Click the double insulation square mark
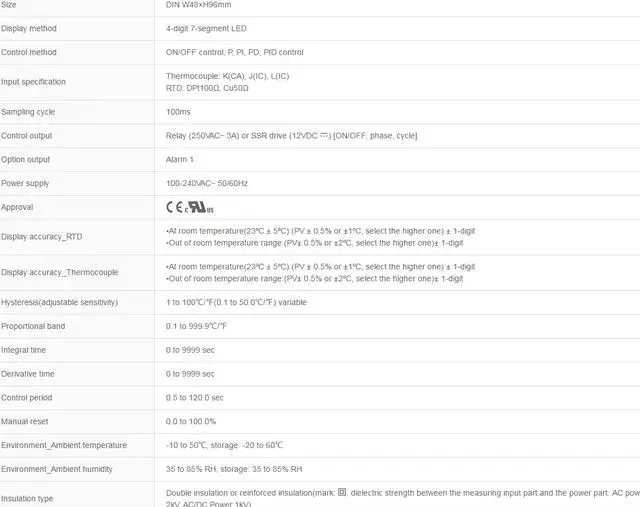The width and height of the screenshot is (640, 507). pyautogui.click(x=342, y=492)
